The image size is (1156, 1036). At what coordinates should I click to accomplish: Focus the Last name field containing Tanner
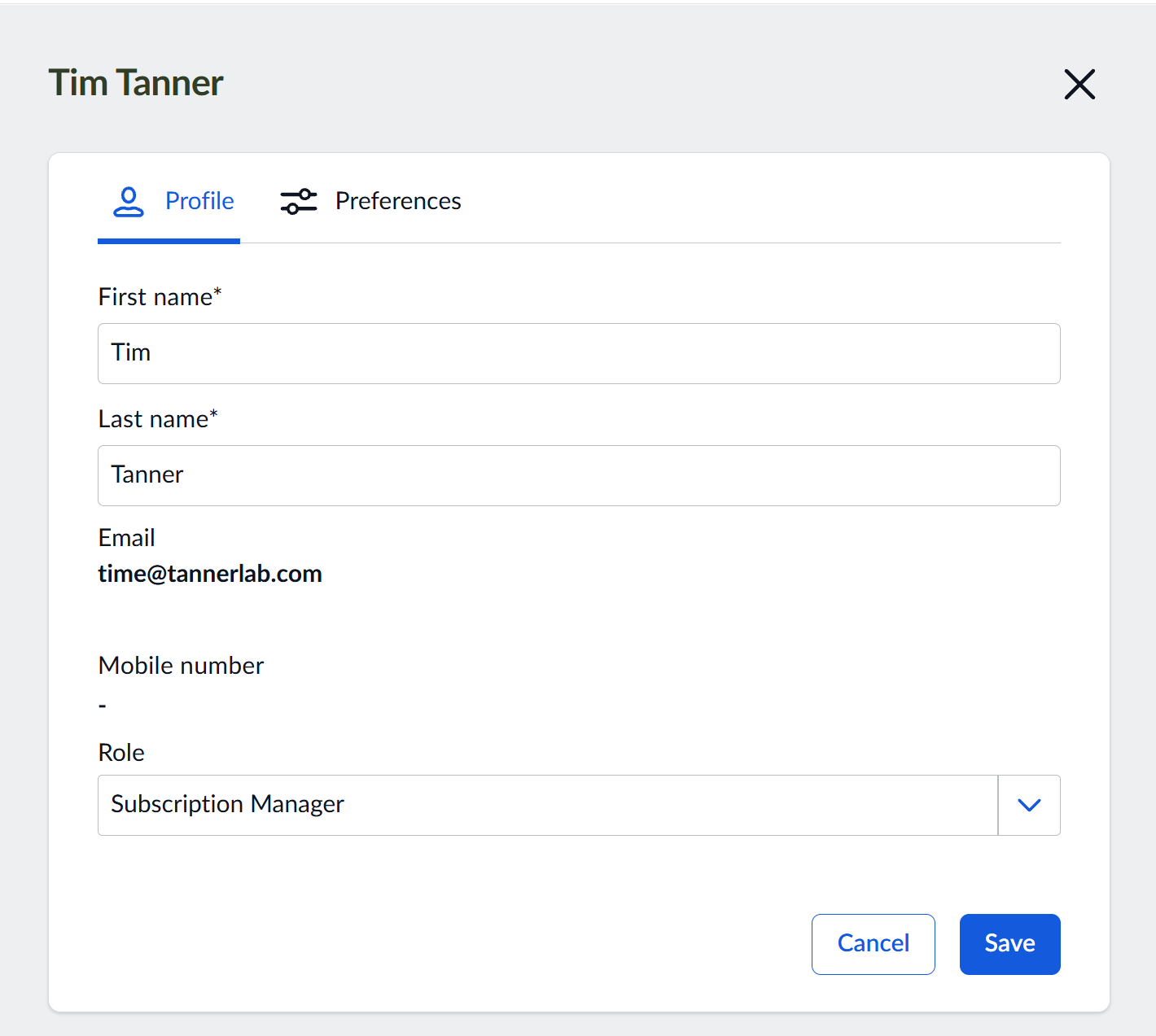579,475
